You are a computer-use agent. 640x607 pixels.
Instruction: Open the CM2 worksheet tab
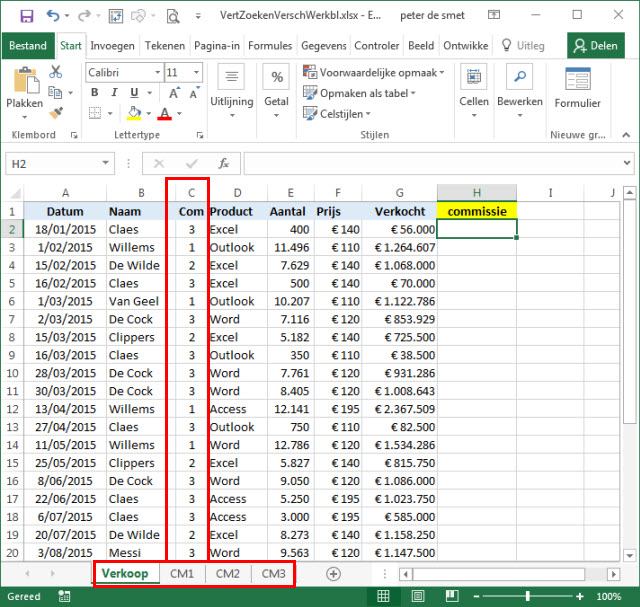[227, 574]
